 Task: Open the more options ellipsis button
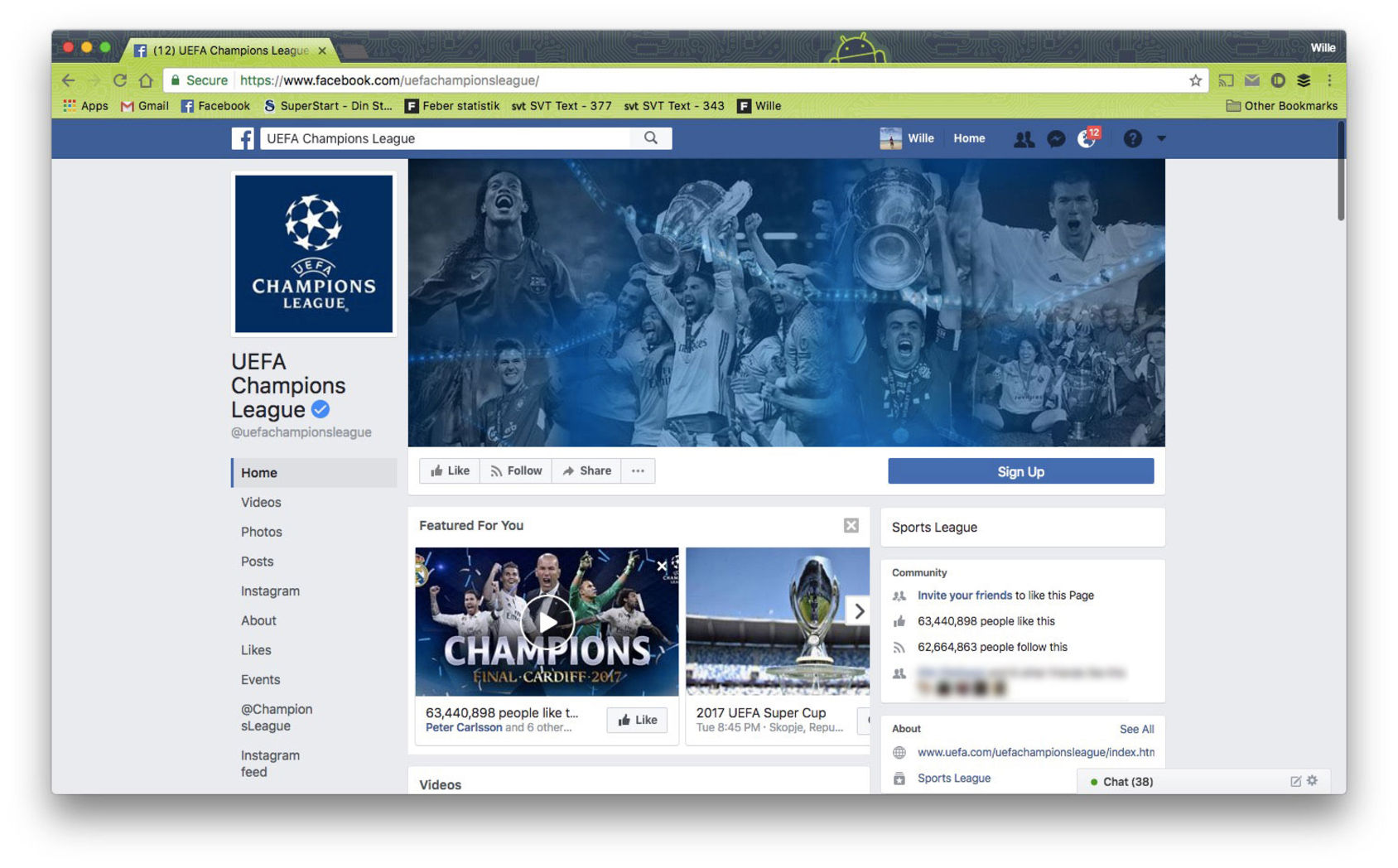[x=638, y=471]
